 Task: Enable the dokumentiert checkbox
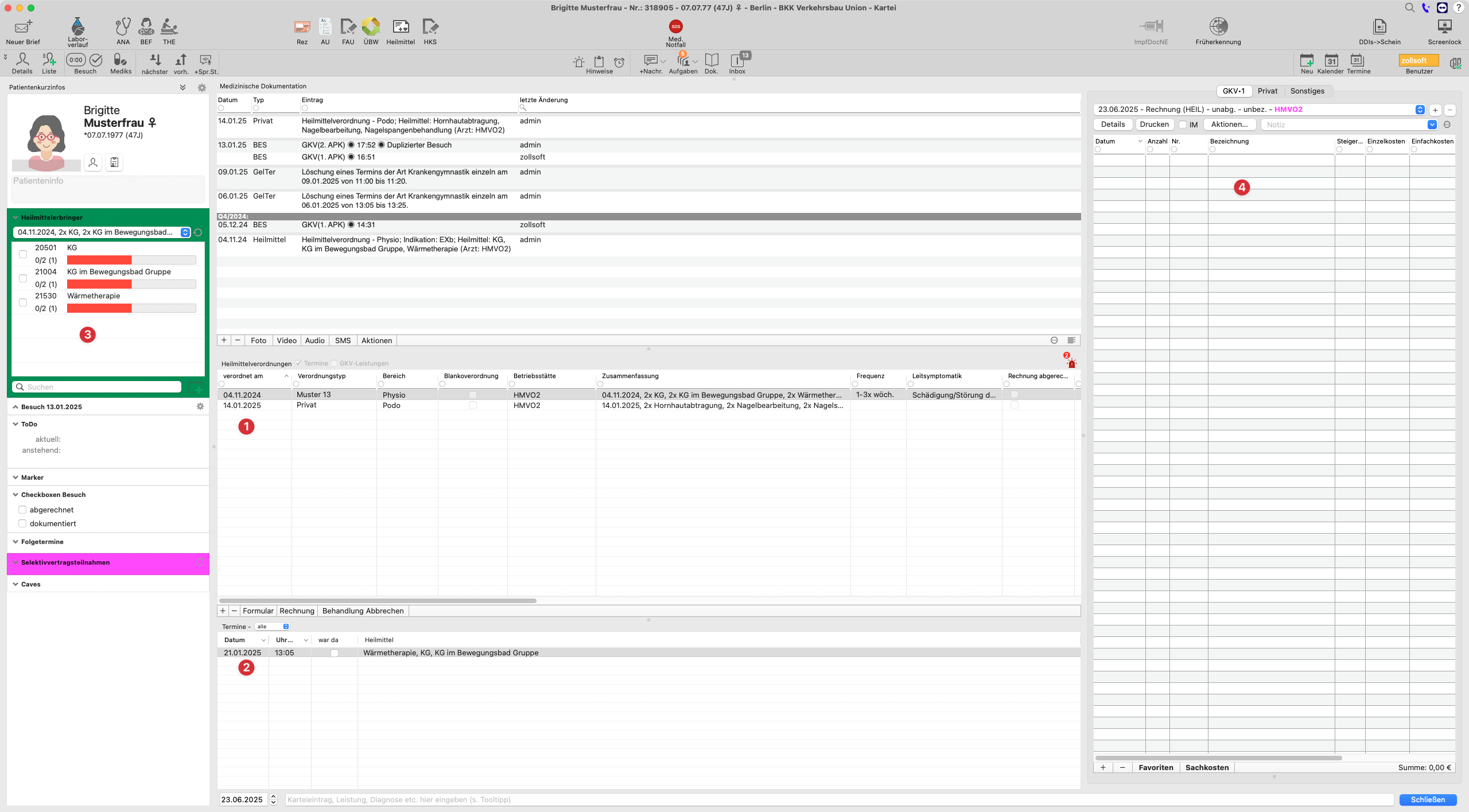pos(22,523)
